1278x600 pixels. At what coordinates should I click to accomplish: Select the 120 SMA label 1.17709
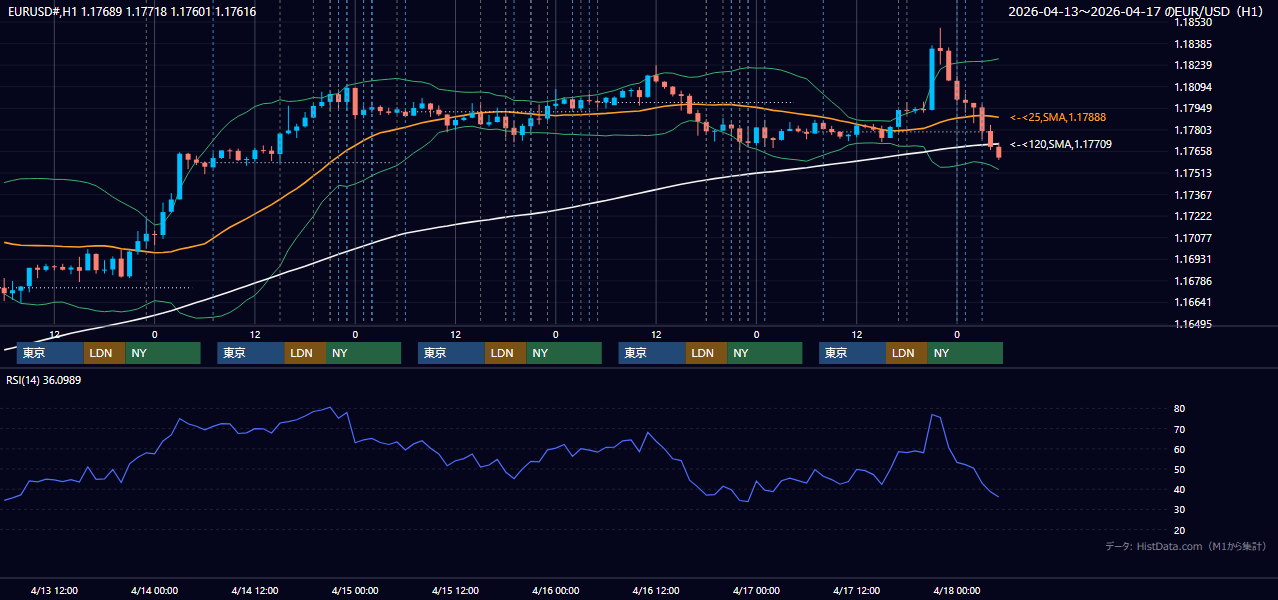tap(1061, 144)
